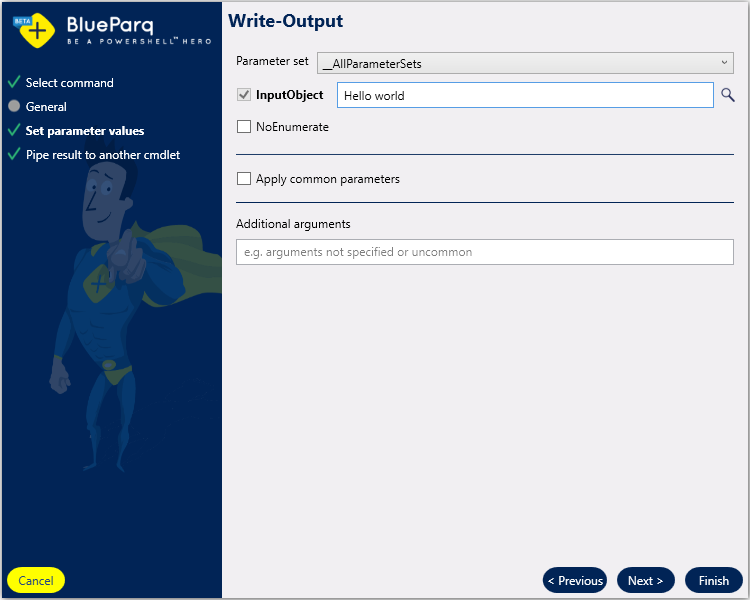750x600 pixels.
Task: Click Finish to complete the wizard
Action: 713,580
